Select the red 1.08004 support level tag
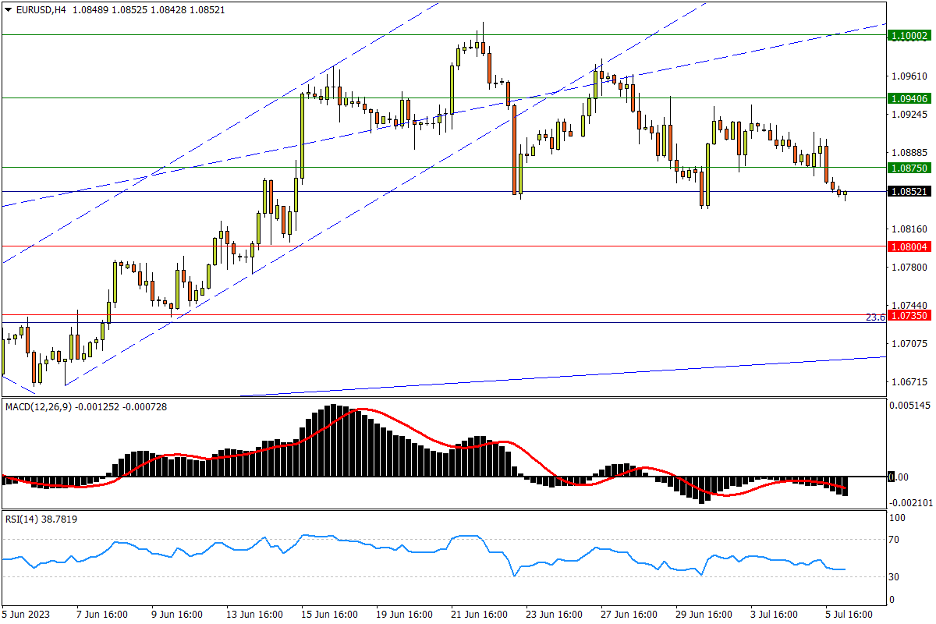The image size is (936, 624). (x=908, y=246)
